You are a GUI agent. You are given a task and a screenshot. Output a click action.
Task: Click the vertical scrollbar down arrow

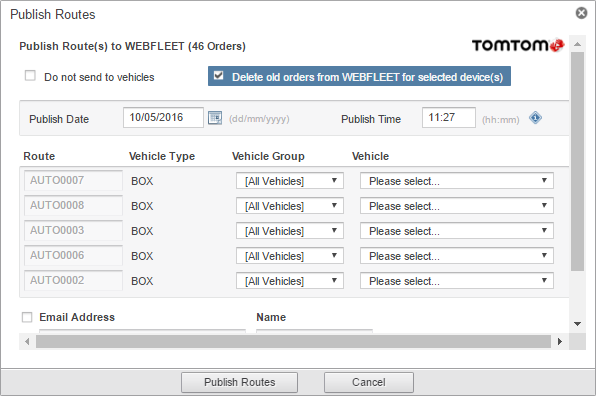coord(578,324)
